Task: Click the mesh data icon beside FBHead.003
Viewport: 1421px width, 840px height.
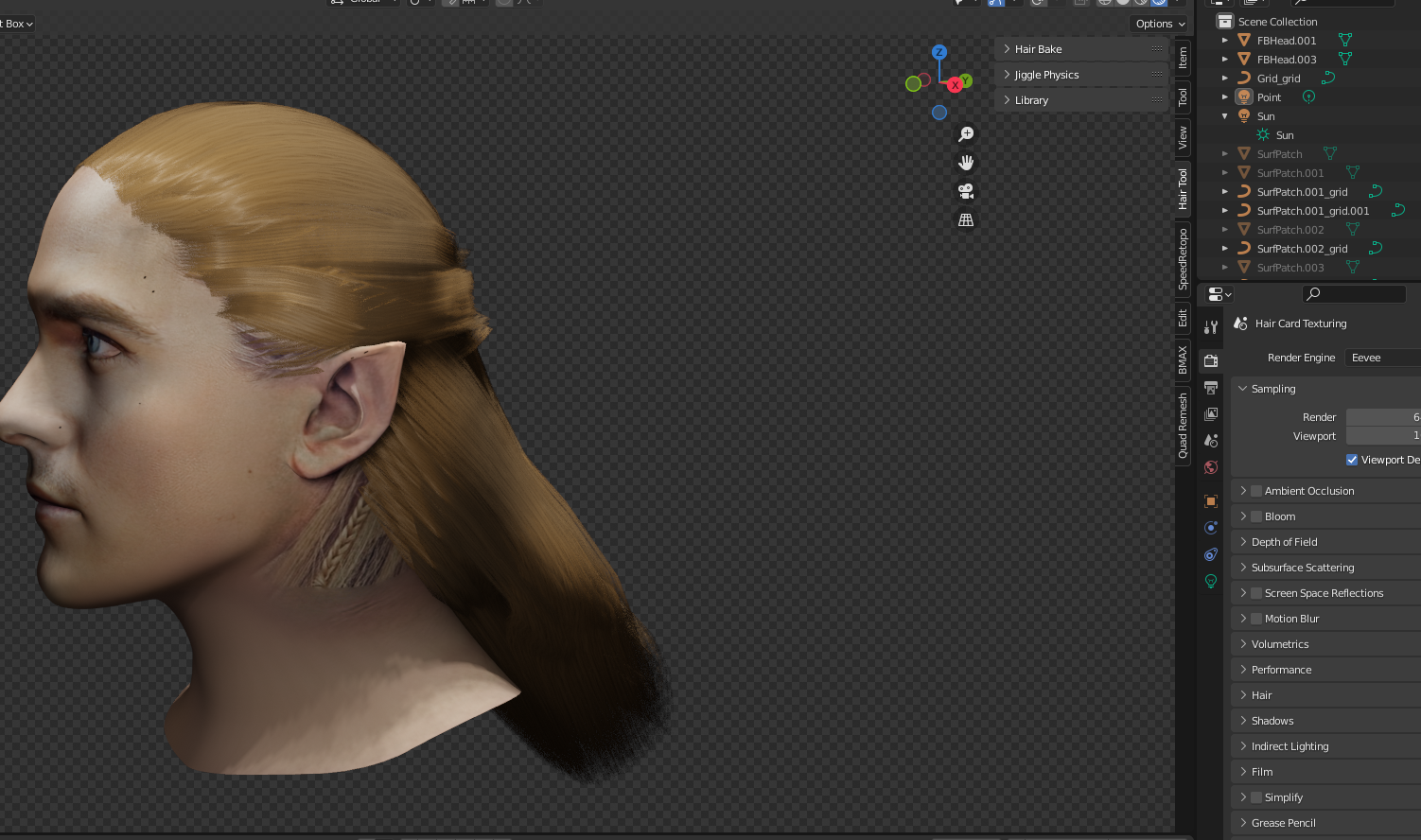Action: click(x=1345, y=59)
